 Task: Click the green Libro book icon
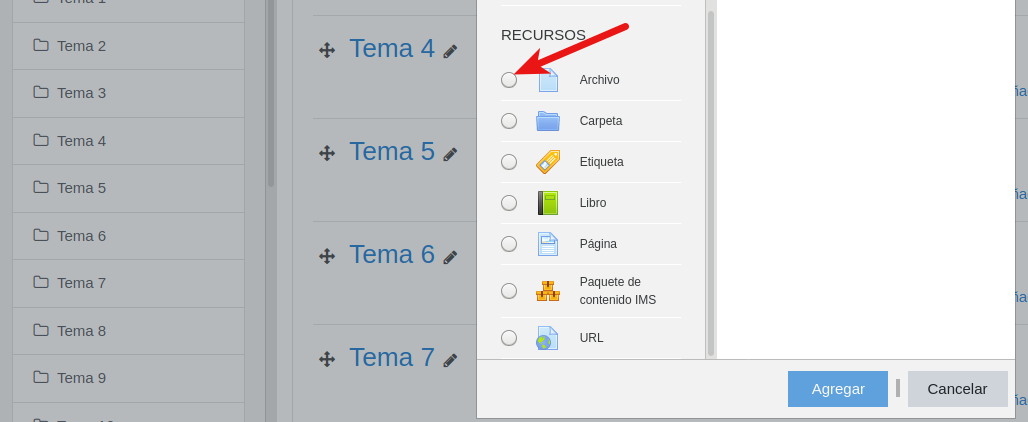548,203
